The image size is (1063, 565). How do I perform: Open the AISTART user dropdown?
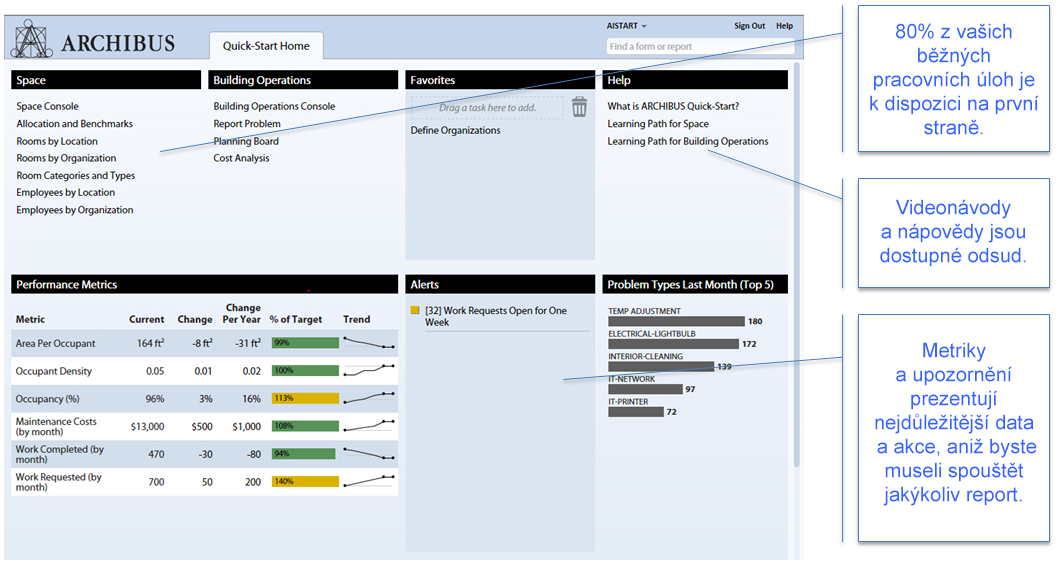[626, 26]
